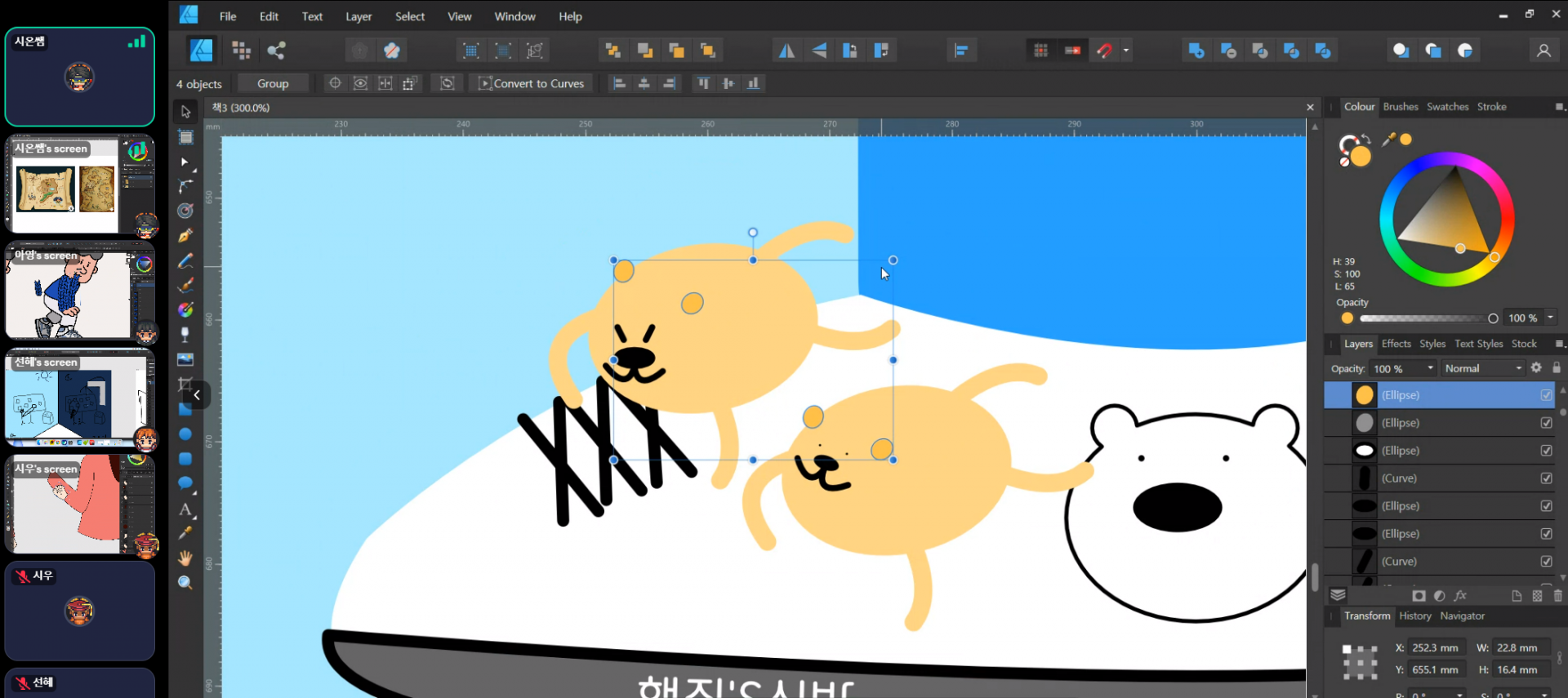Apply the boolean Subtract operation
This screenshot has height=698, width=1568.
point(1227,51)
